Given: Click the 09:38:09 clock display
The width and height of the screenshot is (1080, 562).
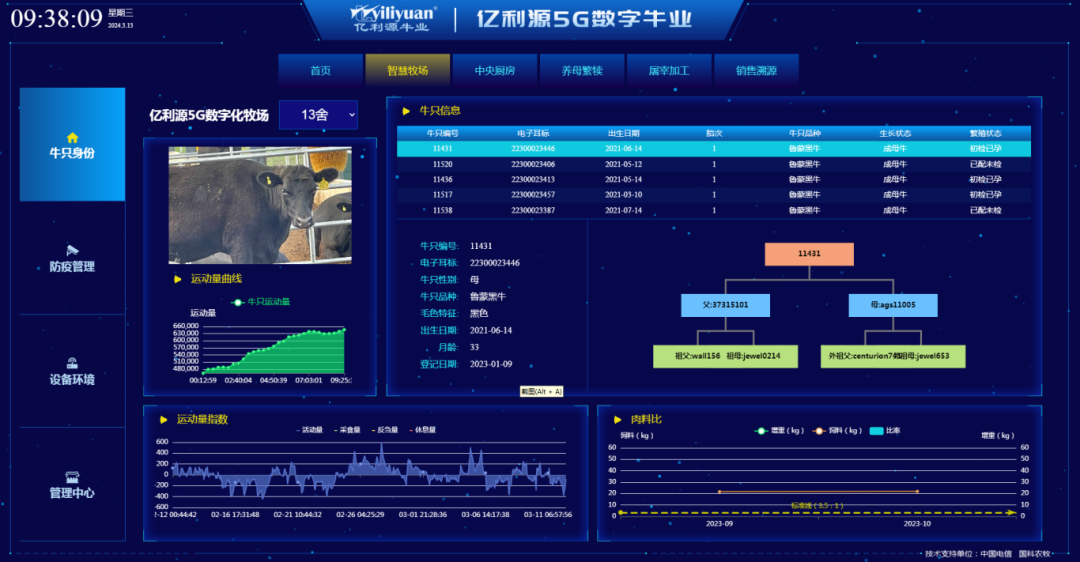Looking at the screenshot, I should click(x=56, y=19).
